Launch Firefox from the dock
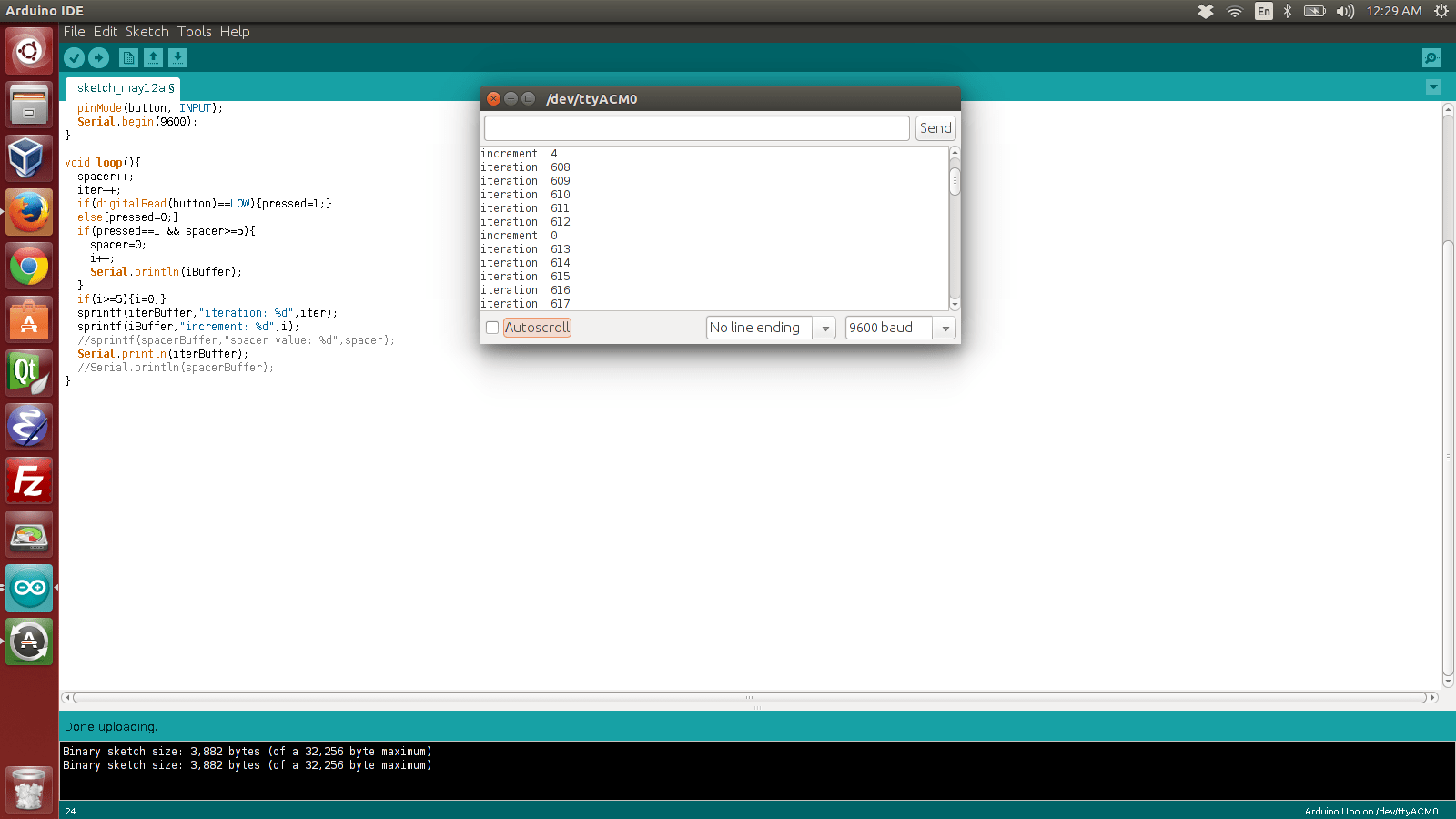The width and height of the screenshot is (1456, 819). tap(29, 212)
